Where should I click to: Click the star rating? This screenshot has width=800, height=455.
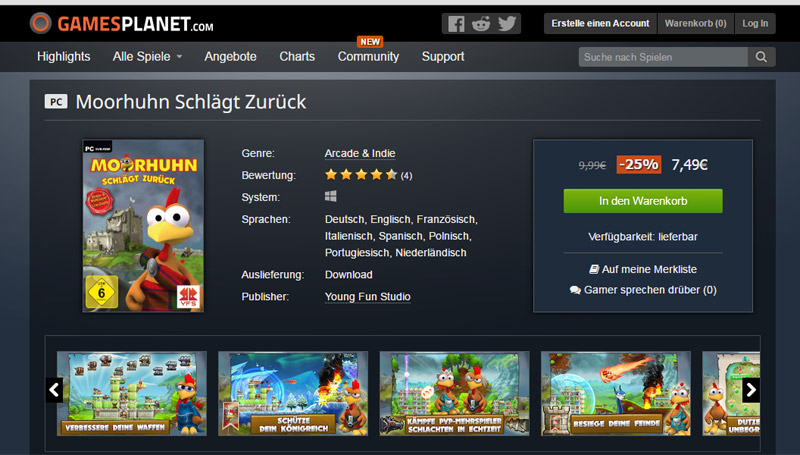(361, 175)
